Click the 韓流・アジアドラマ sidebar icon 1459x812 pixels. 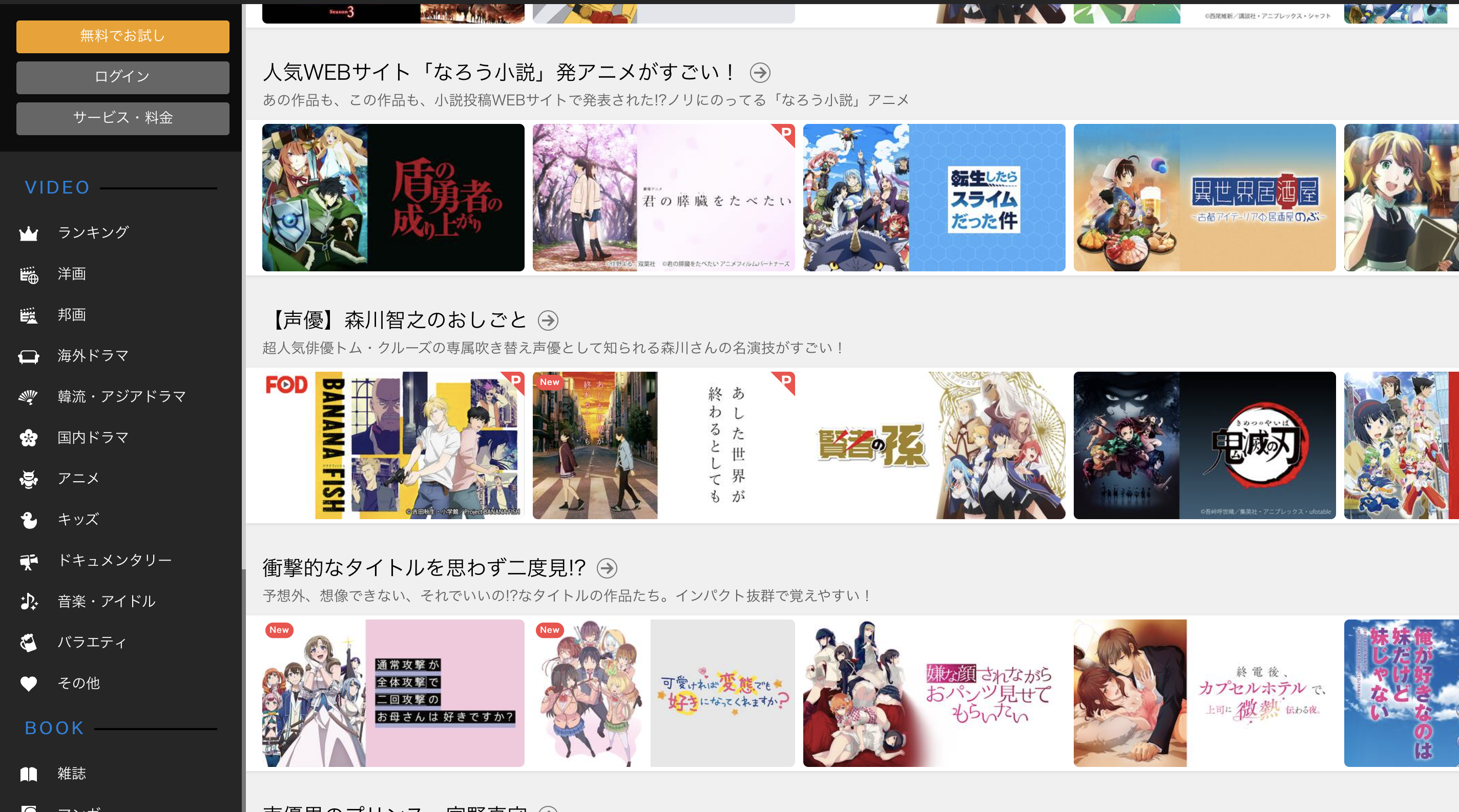pos(27,395)
